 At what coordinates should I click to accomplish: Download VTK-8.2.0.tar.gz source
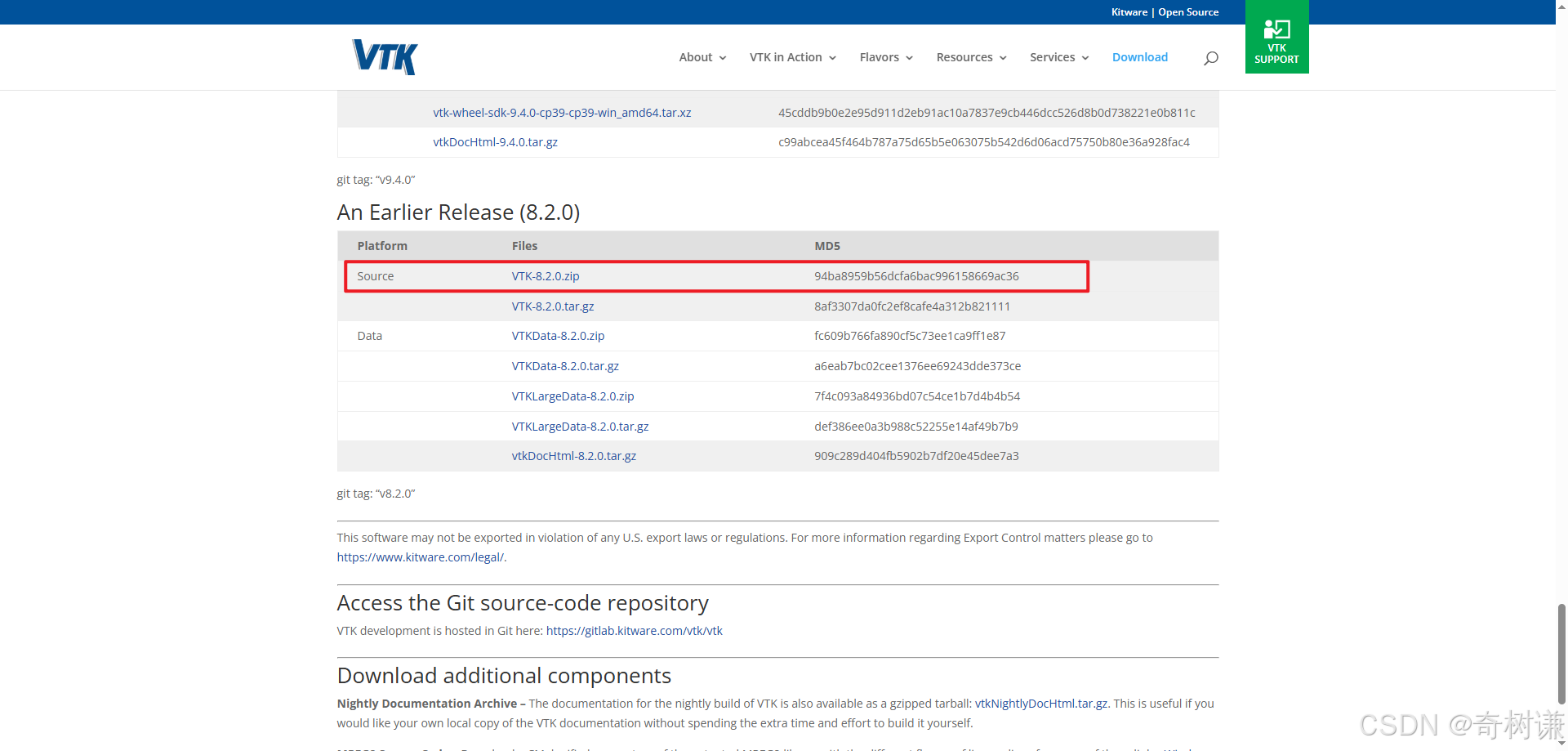[553, 306]
